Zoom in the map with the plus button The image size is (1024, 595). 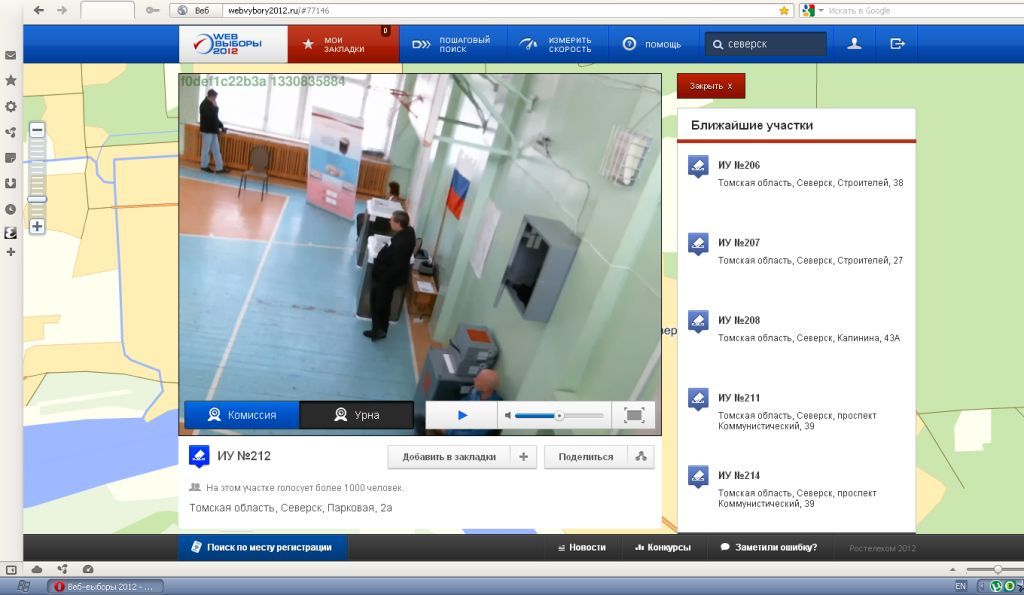[x=37, y=227]
